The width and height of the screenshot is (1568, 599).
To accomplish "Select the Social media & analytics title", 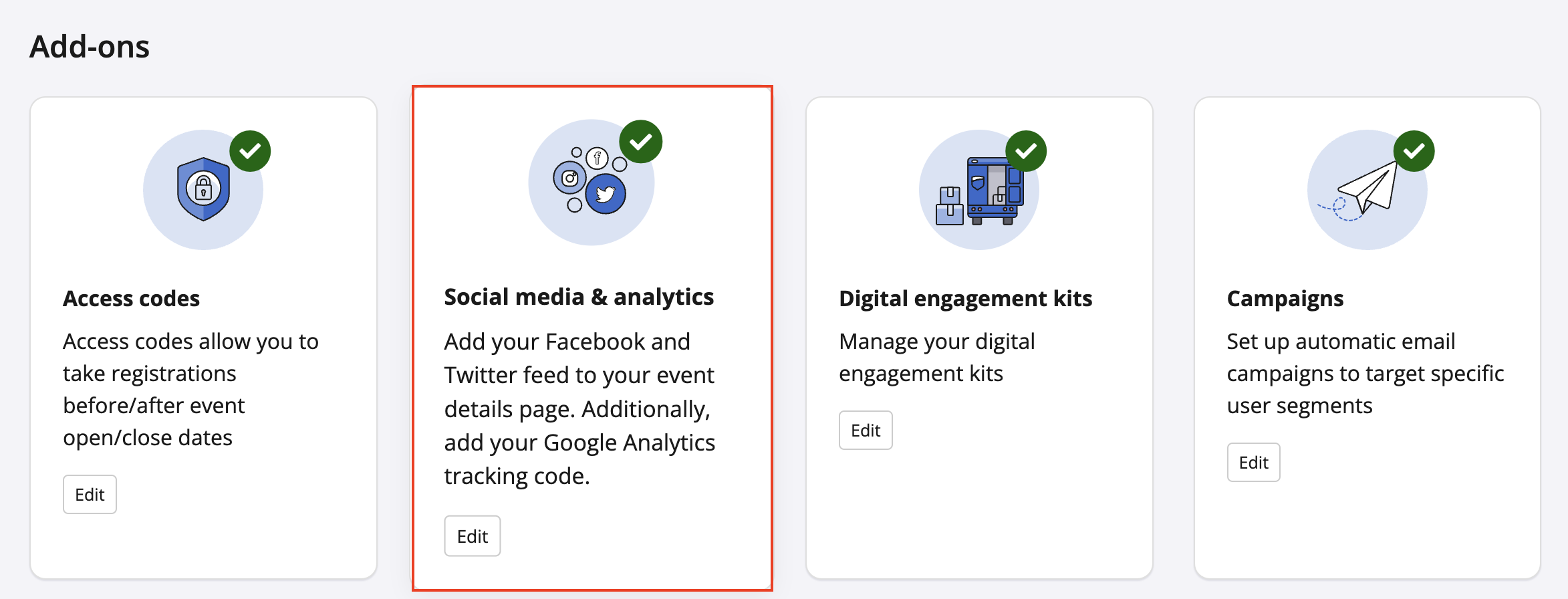I will (579, 297).
